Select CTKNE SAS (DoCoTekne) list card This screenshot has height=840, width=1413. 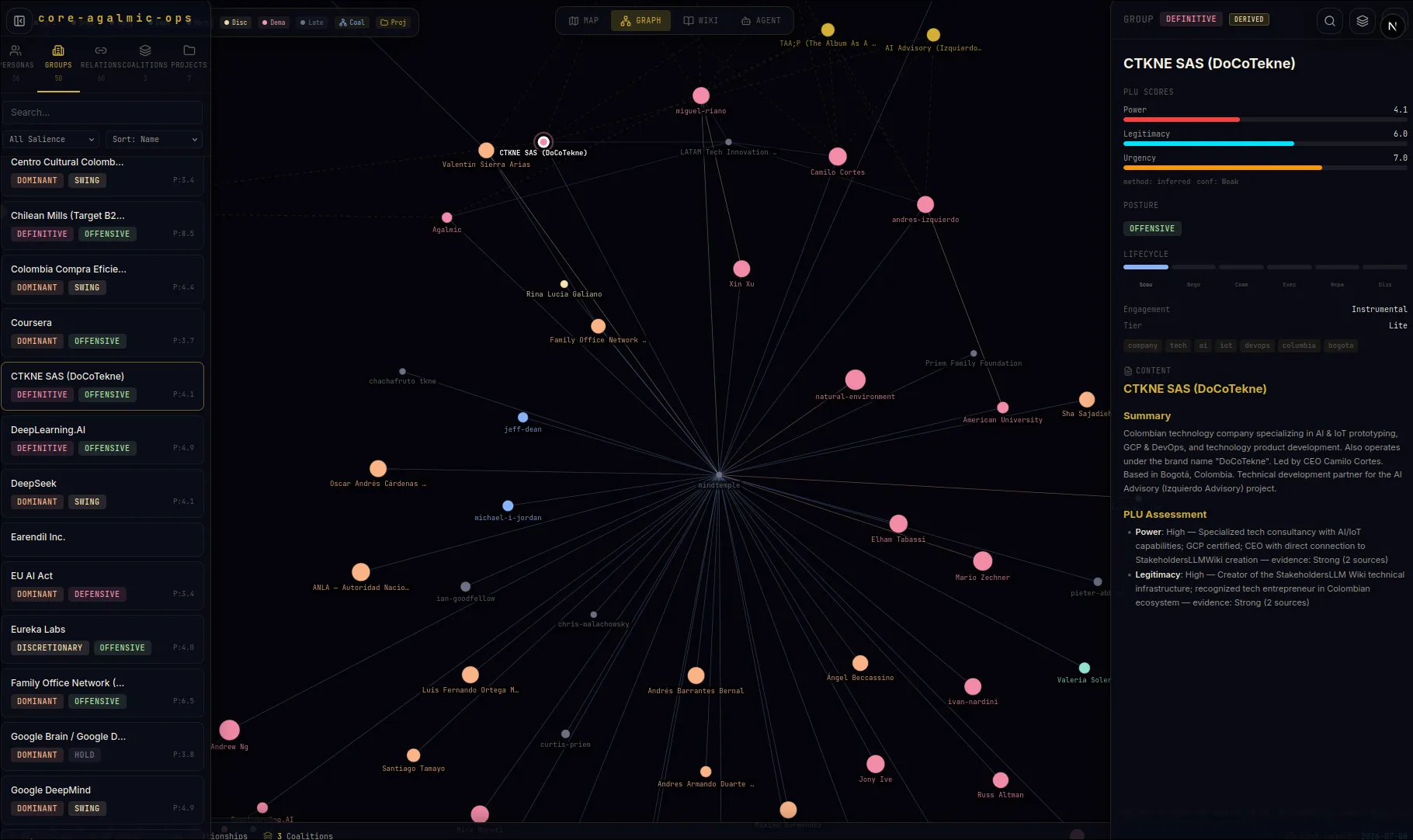(102, 386)
